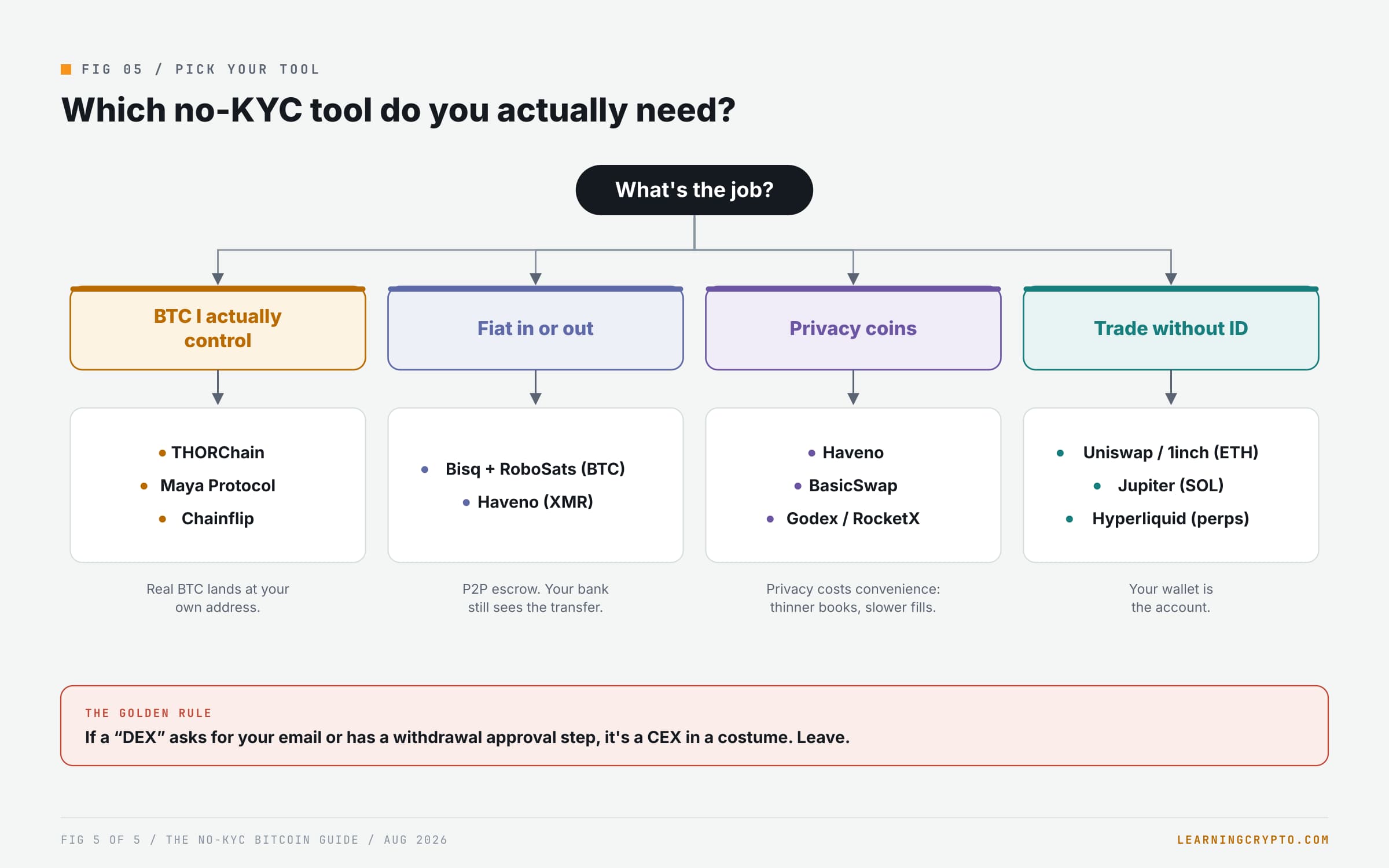Click the "What's the job?" root node

pos(694,190)
